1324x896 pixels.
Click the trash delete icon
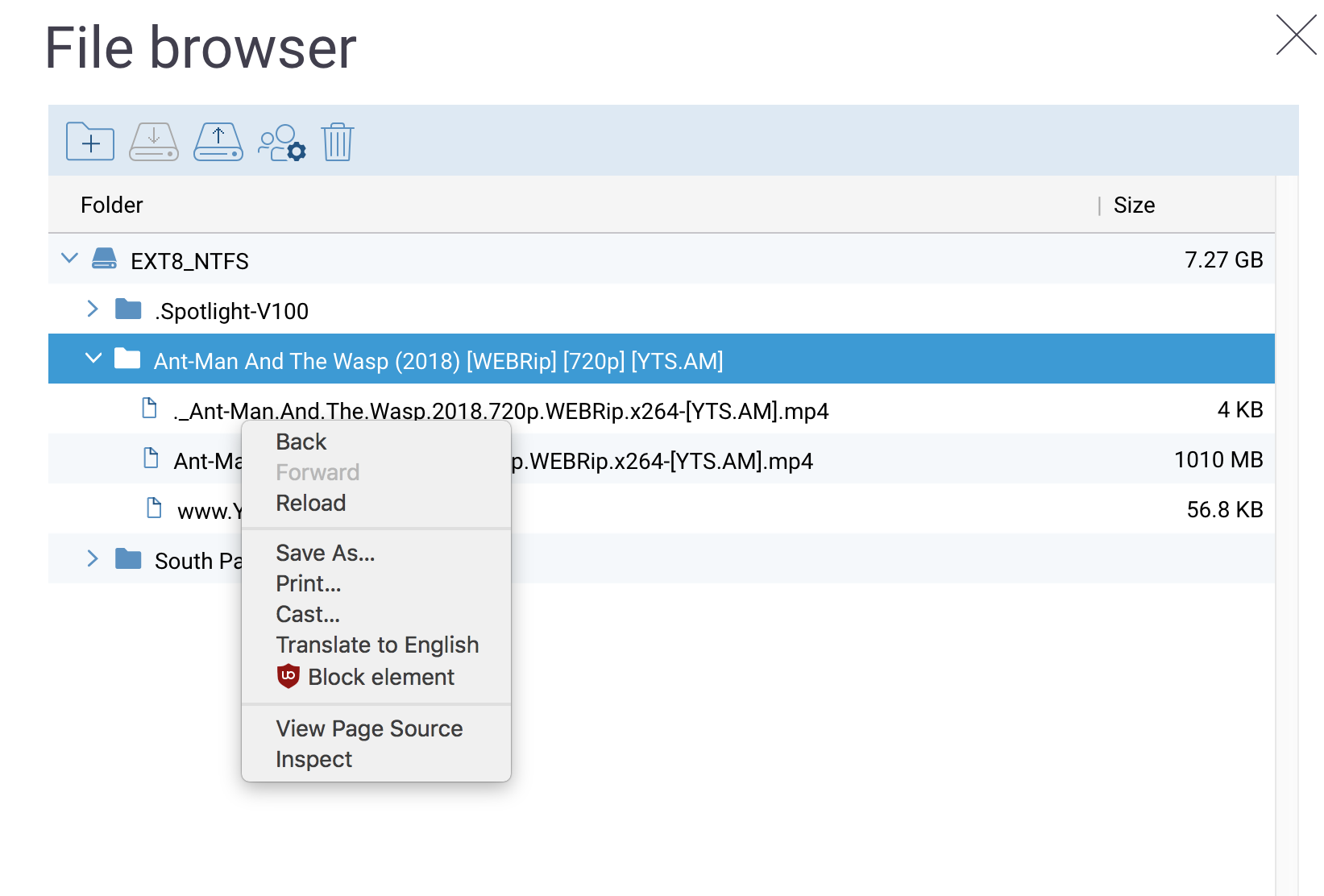[x=338, y=142]
